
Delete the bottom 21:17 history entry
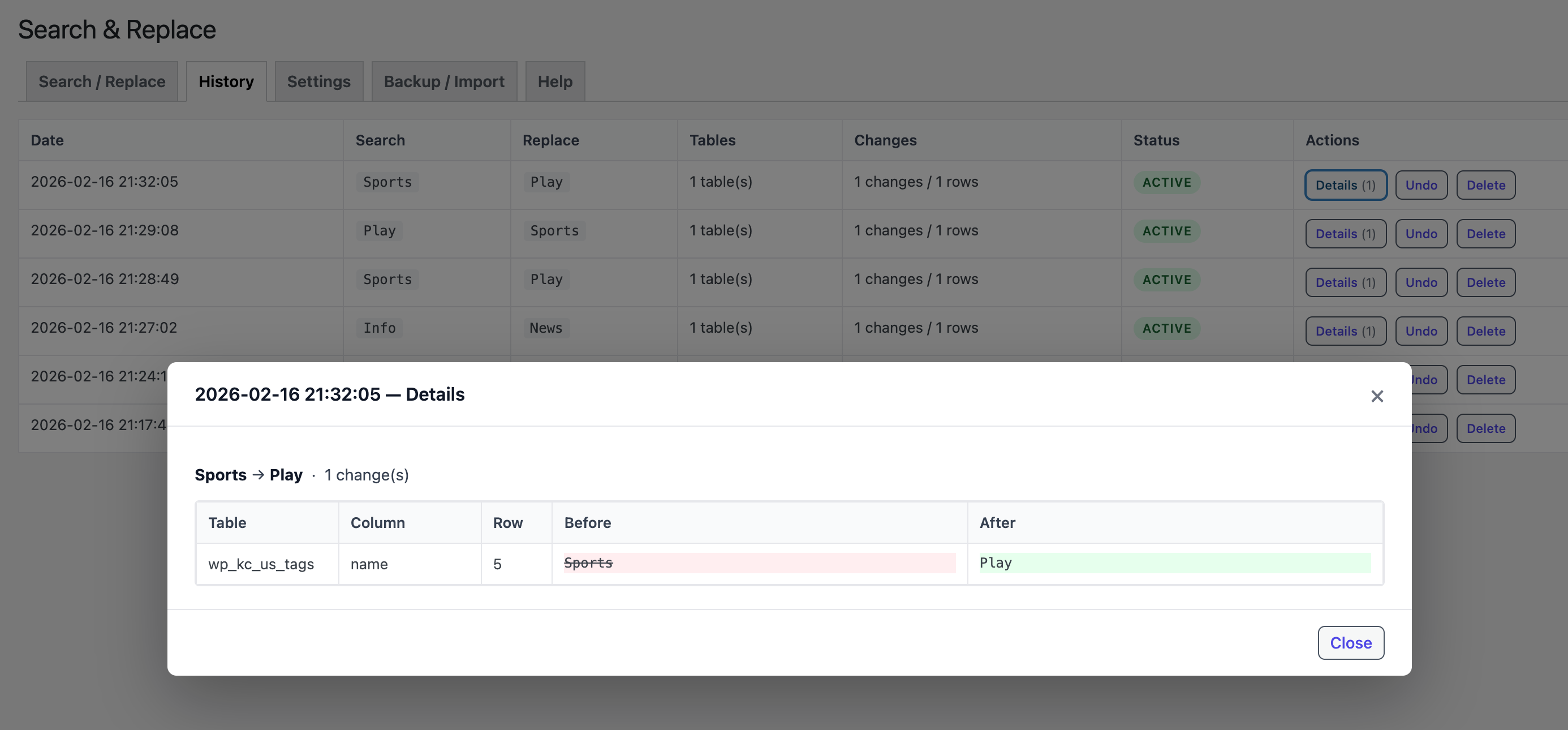pos(1485,428)
